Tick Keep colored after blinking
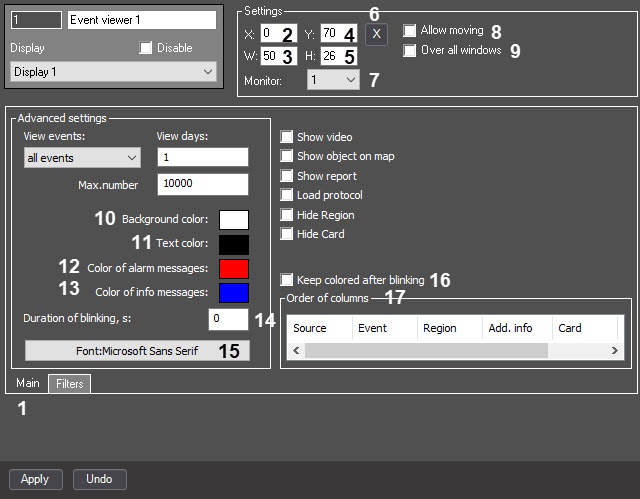 (288, 280)
